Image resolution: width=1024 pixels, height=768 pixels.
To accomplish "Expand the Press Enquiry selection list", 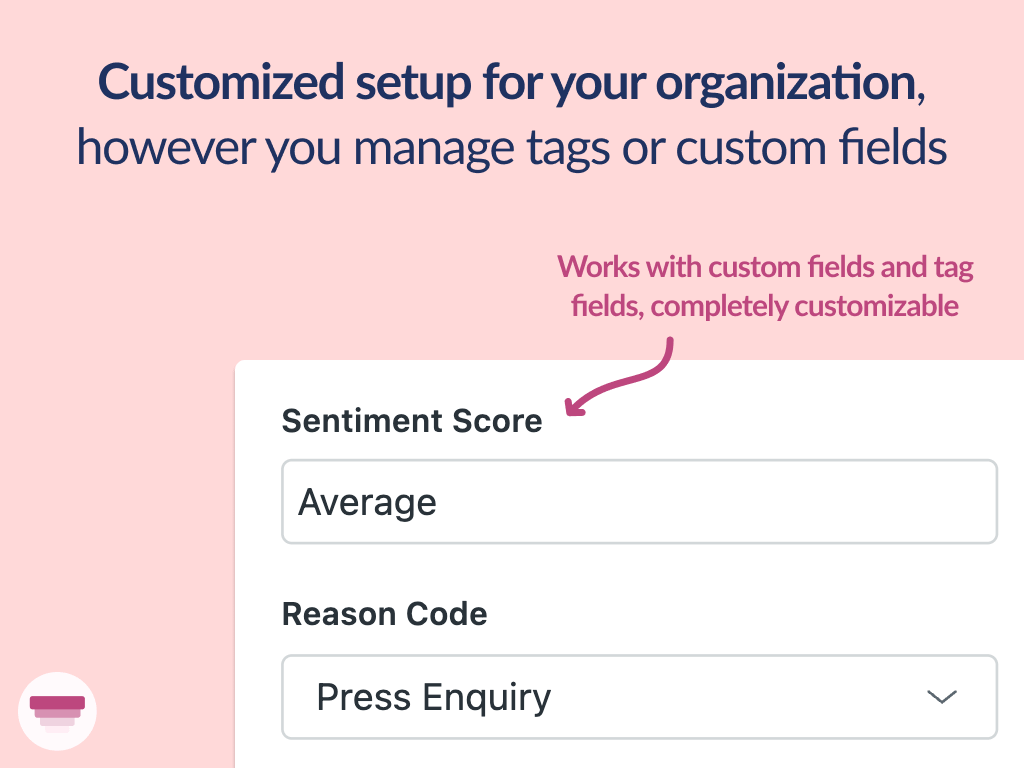I will 640,697.
